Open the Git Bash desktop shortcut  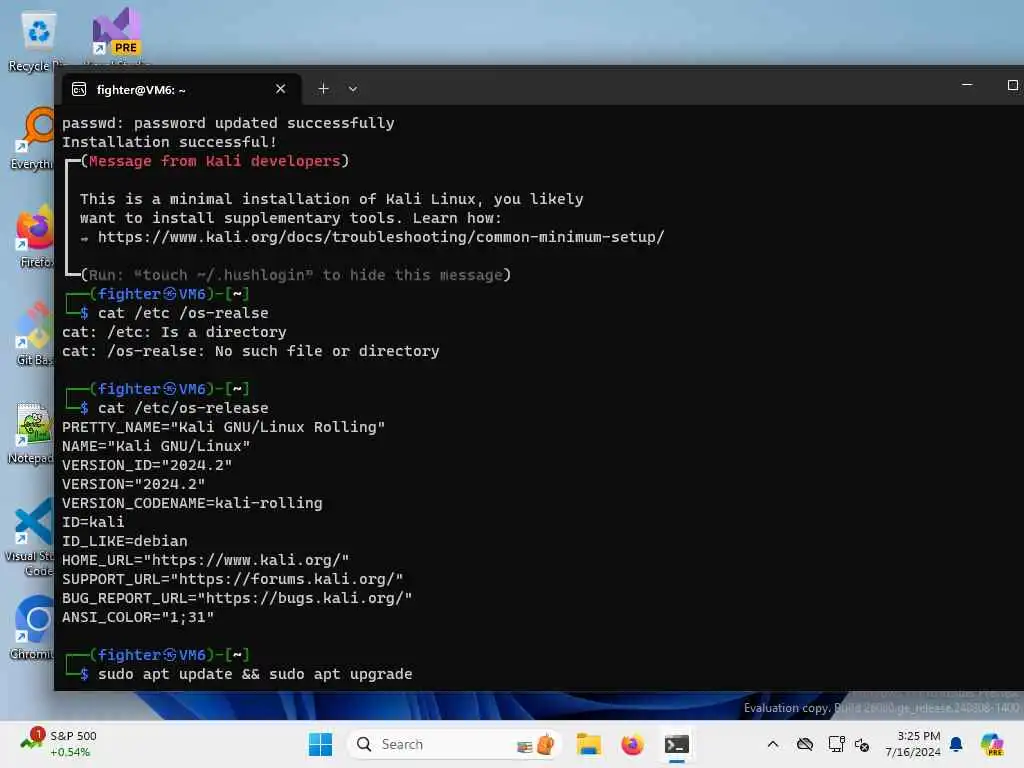click(x=34, y=334)
